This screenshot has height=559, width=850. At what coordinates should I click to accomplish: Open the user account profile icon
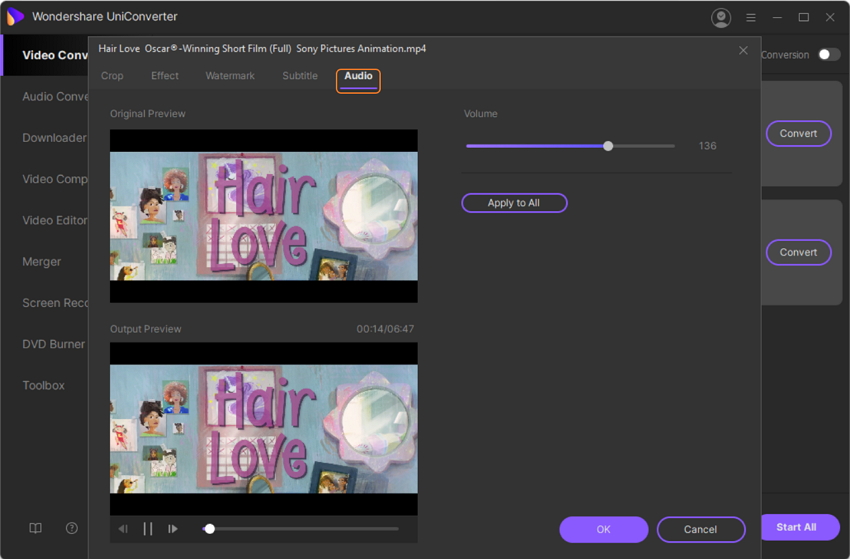pyautogui.click(x=720, y=18)
